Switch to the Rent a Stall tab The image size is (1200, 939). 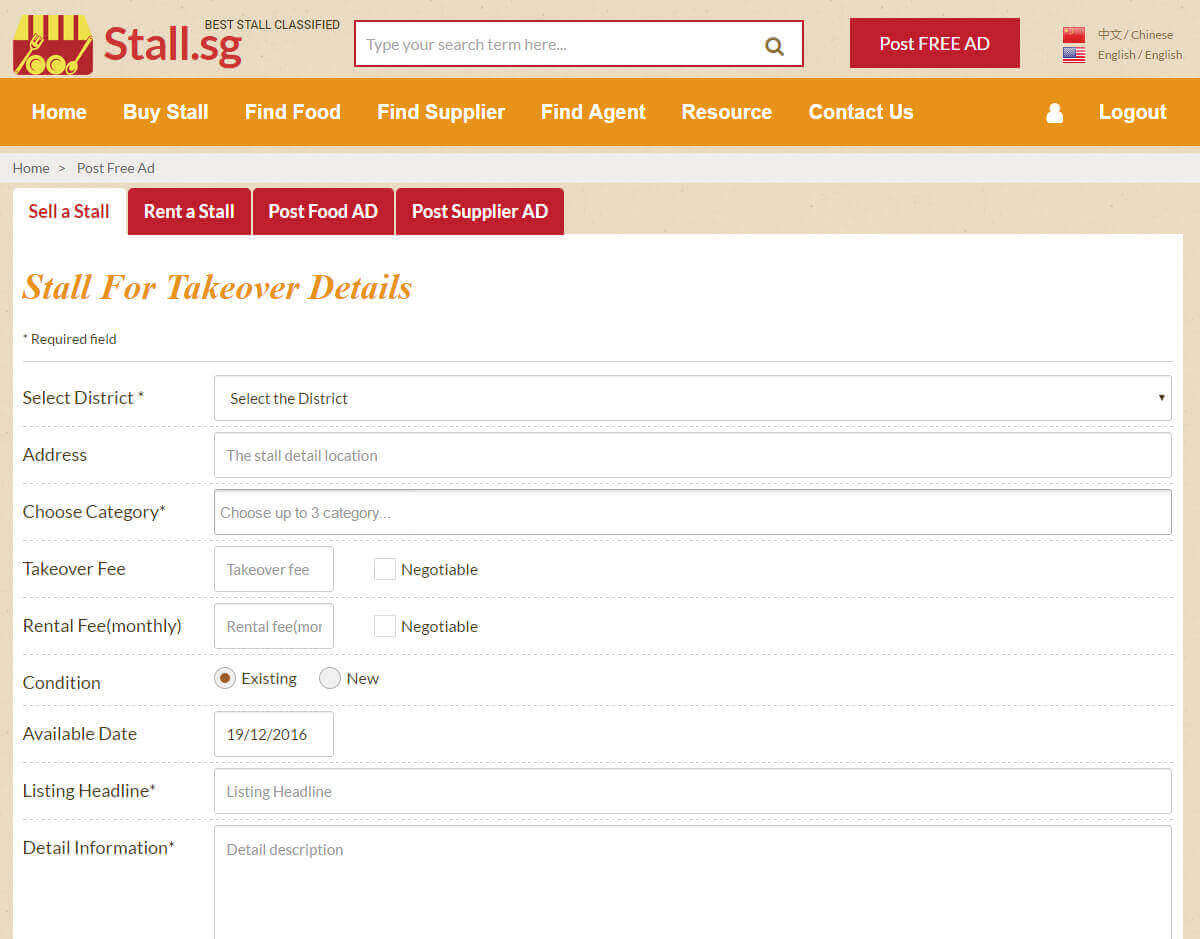point(189,212)
